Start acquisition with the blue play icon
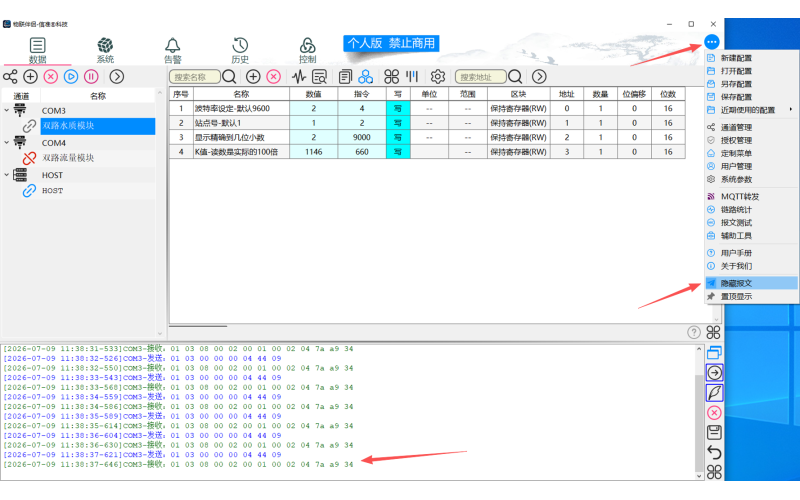Screen dimensions: 800x500 (x=71, y=77)
